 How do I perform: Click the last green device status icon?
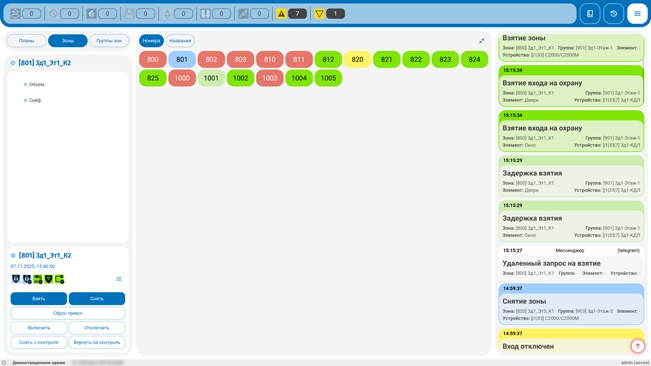(59, 279)
